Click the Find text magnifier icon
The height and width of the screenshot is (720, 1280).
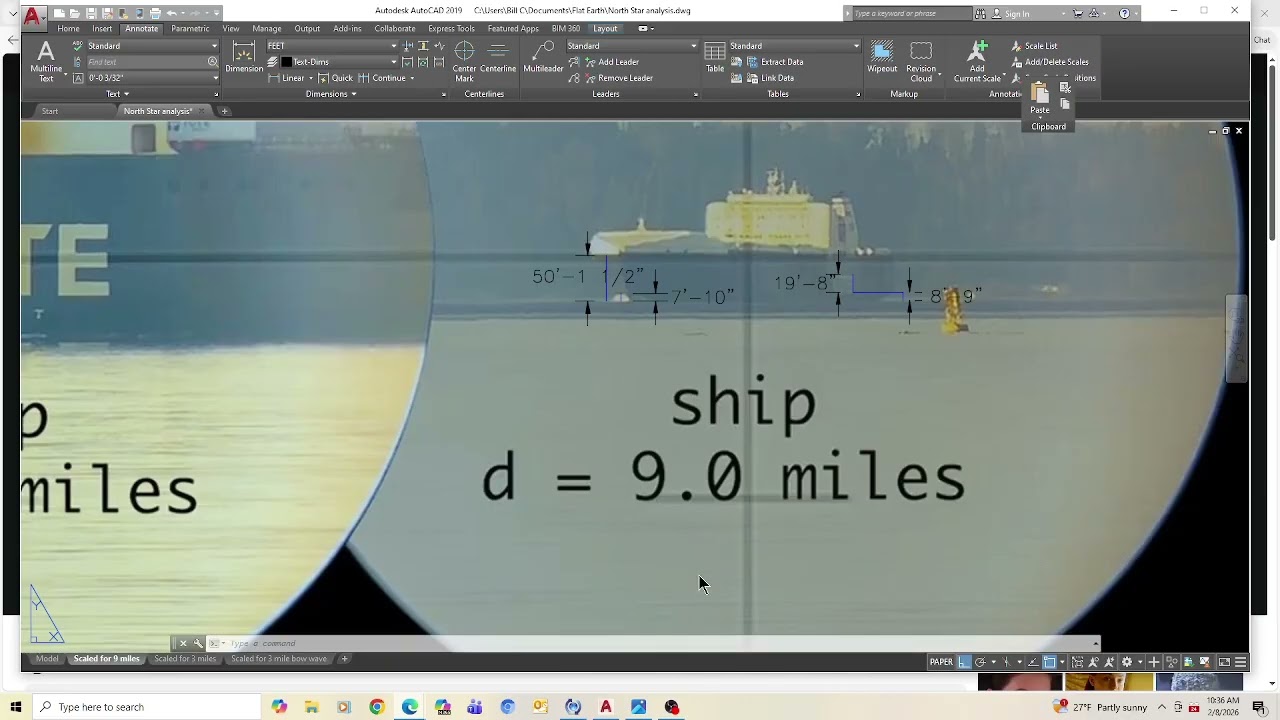click(x=212, y=62)
